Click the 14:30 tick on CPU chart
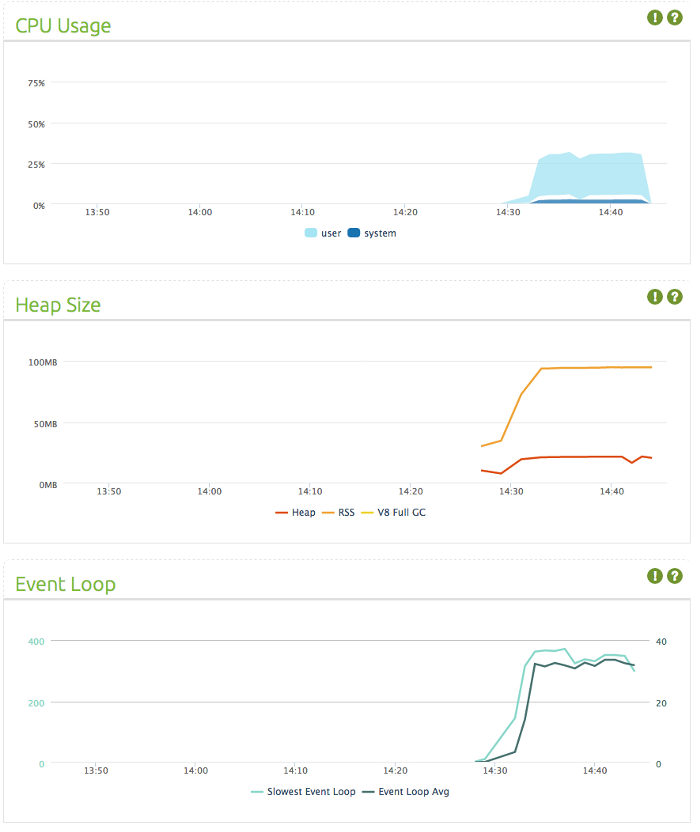 tap(508, 212)
